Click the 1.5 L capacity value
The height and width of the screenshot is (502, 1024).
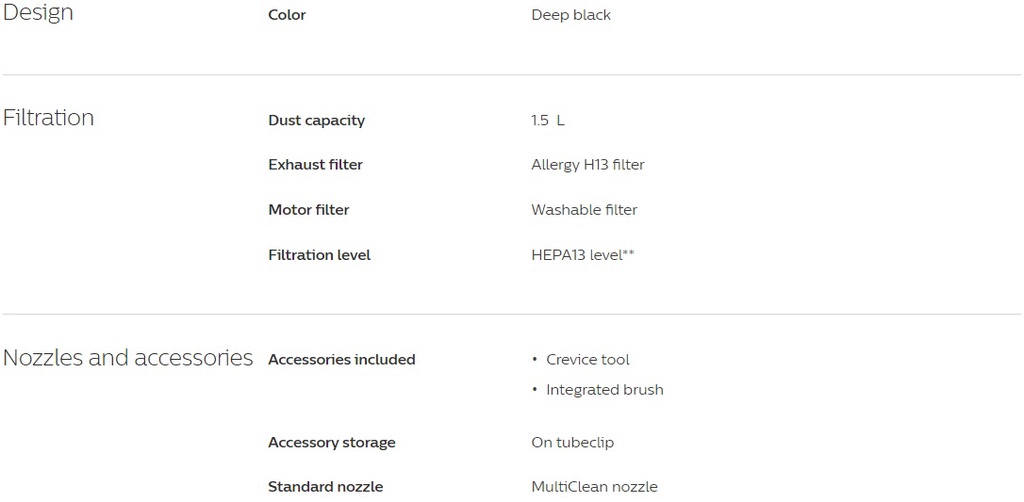(x=548, y=121)
